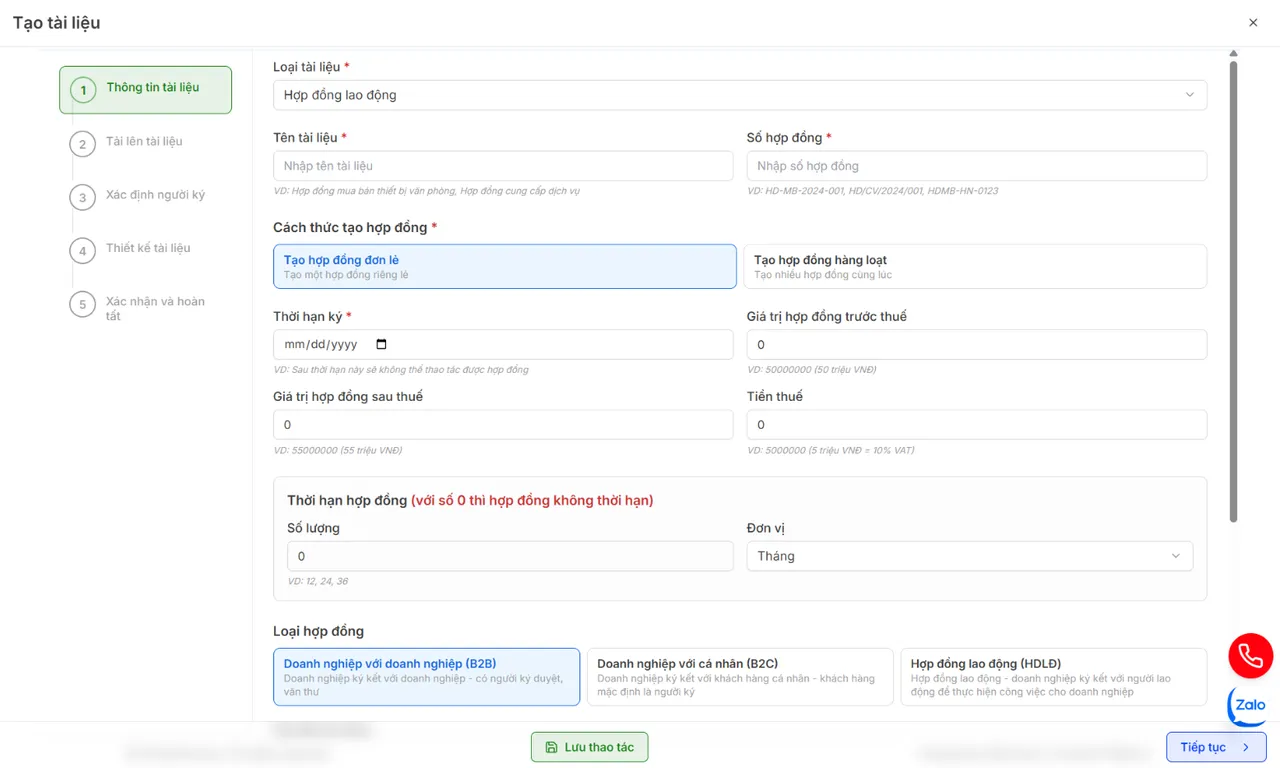The height and width of the screenshot is (768, 1280).
Task: Click the vertical scrollbar of the form
Action: [1233, 290]
